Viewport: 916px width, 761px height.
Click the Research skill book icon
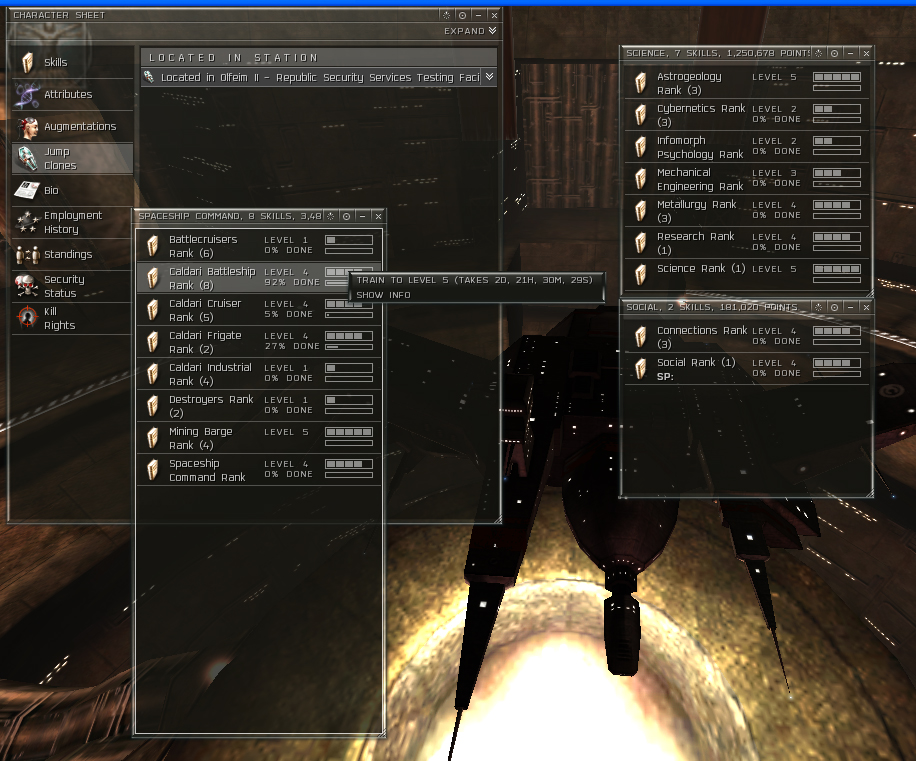(641, 244)
